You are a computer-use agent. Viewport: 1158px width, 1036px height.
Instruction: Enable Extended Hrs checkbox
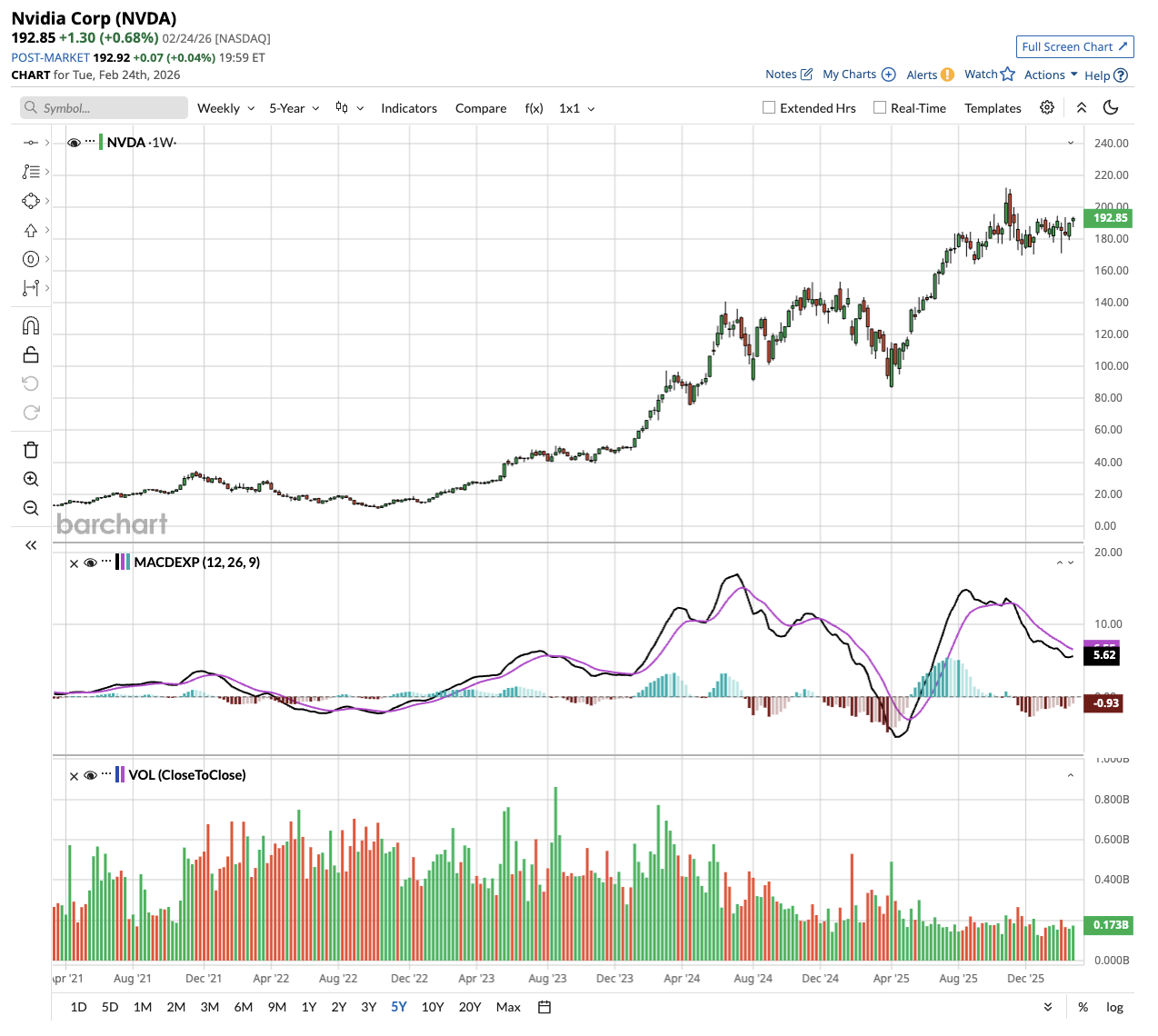coord(769,107)
